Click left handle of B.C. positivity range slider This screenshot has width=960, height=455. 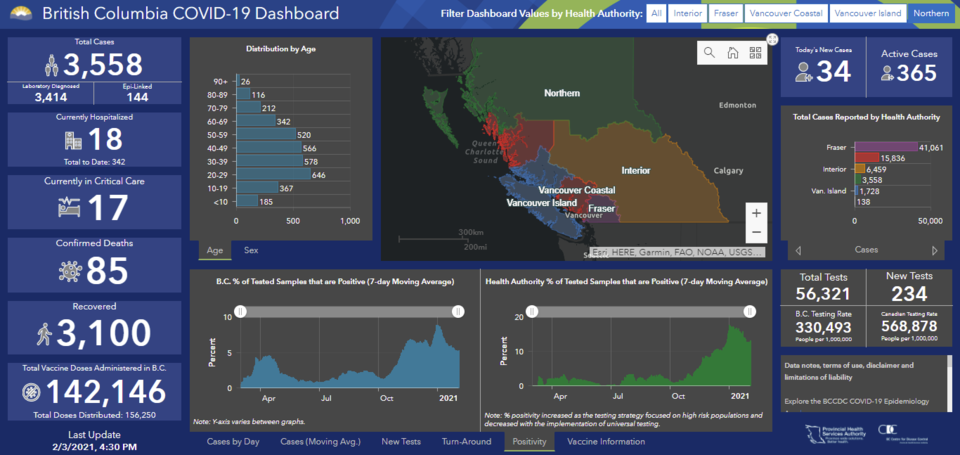[242, 312]
